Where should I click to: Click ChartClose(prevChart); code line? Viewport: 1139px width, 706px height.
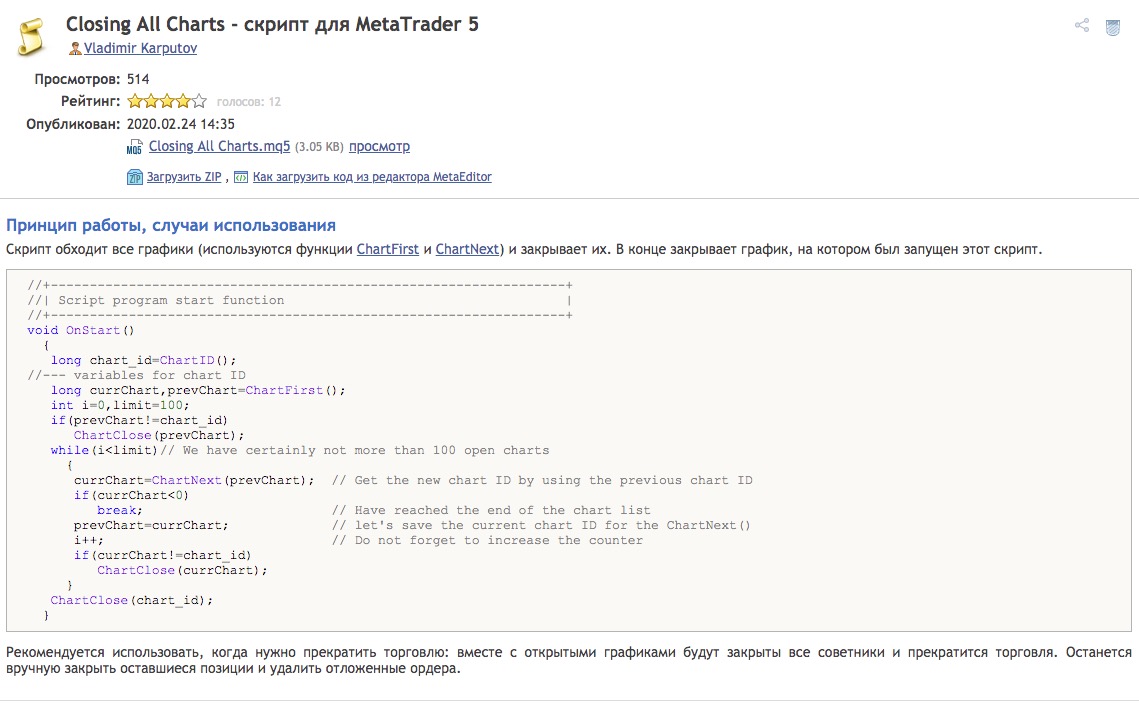[x=159, y=435]
